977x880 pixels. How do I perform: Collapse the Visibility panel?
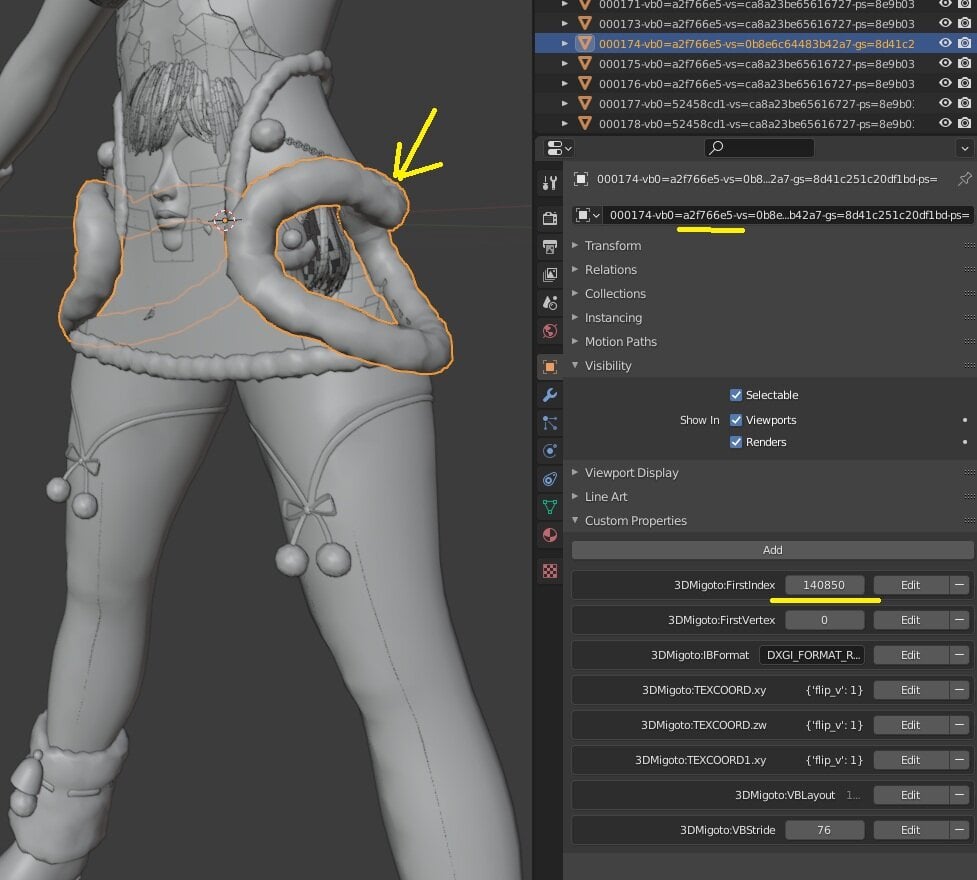click(575, 365)
